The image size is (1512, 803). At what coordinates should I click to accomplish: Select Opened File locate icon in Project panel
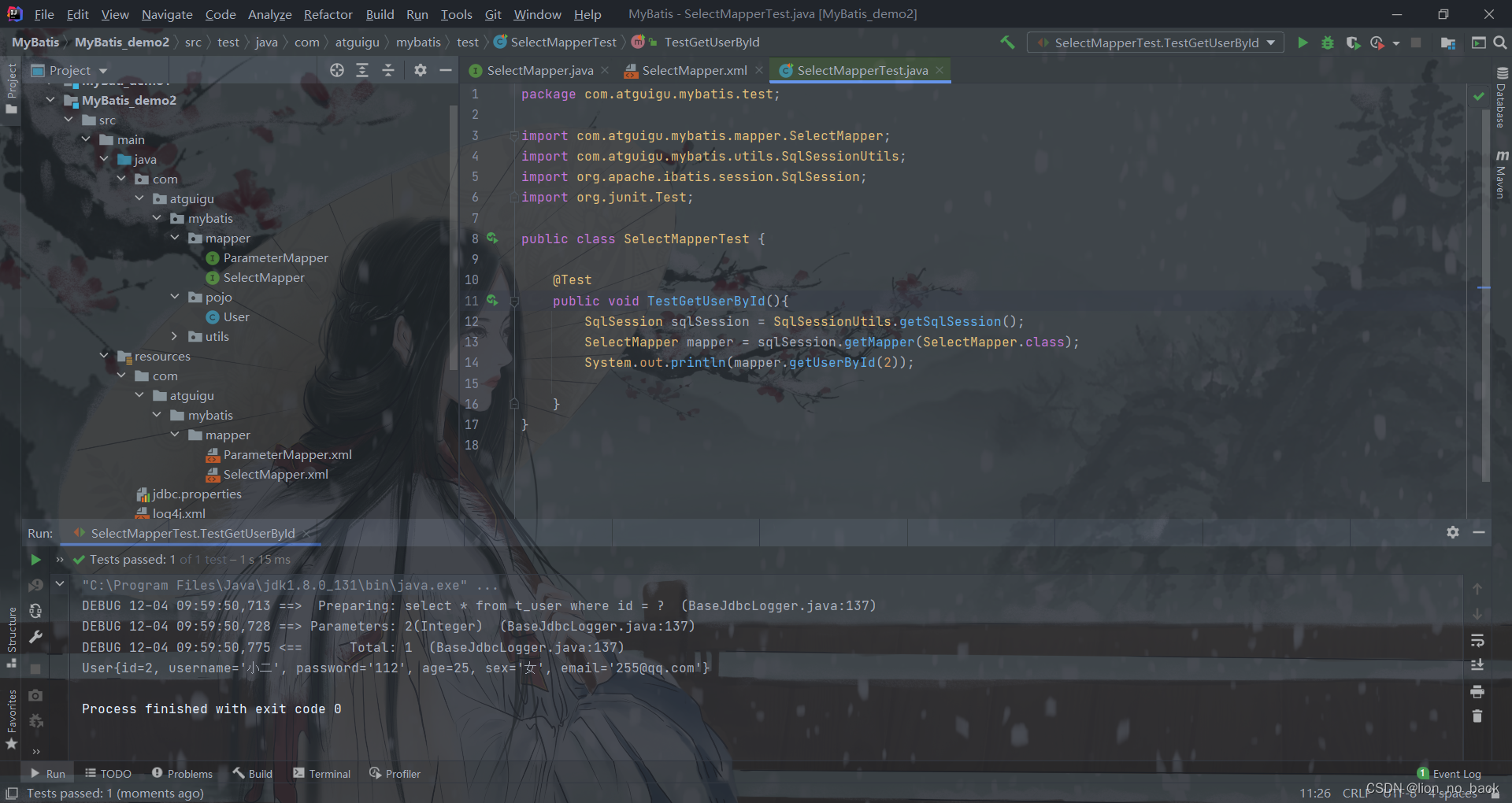pos(337,70)
